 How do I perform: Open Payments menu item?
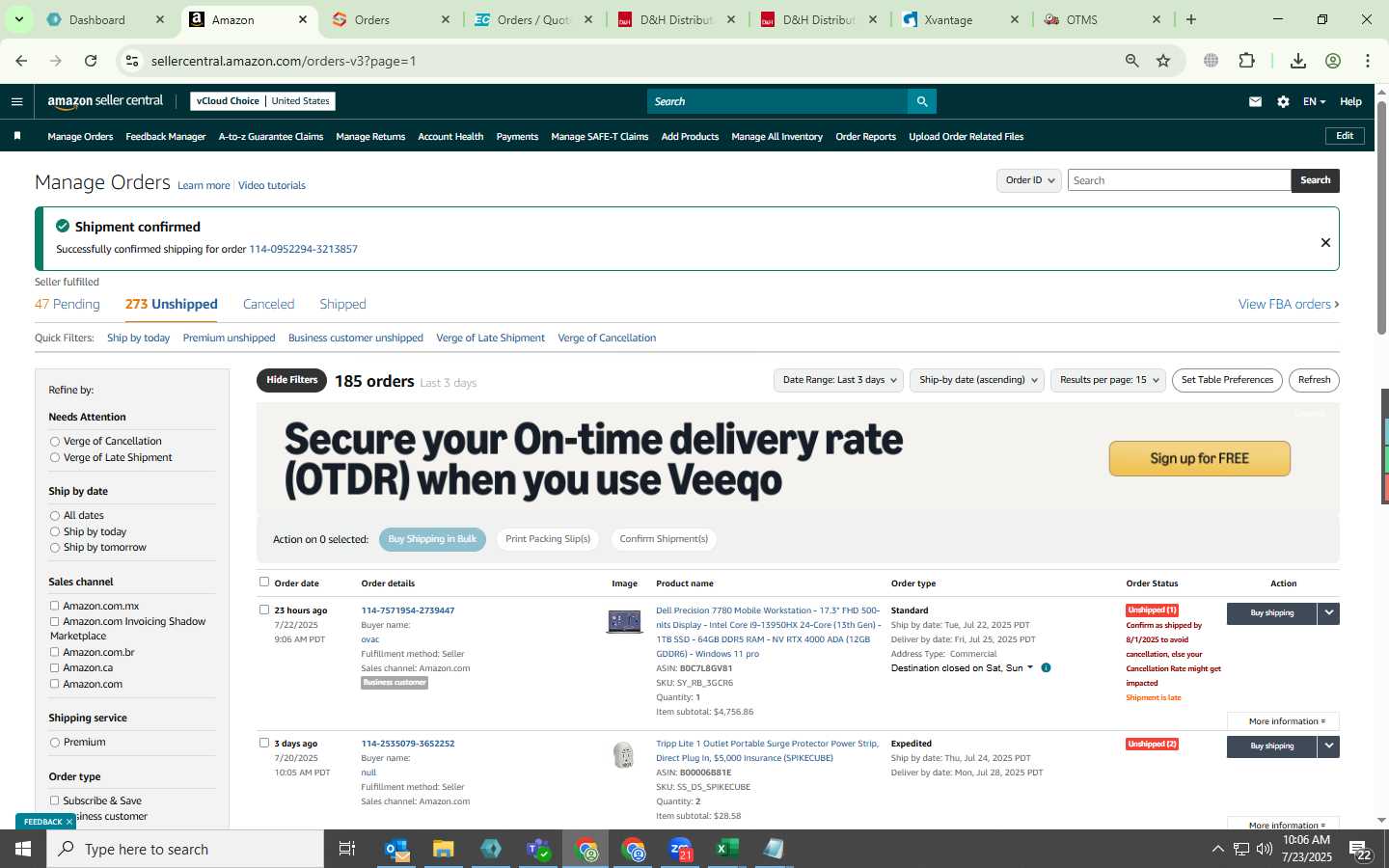(x=517, y=137)
